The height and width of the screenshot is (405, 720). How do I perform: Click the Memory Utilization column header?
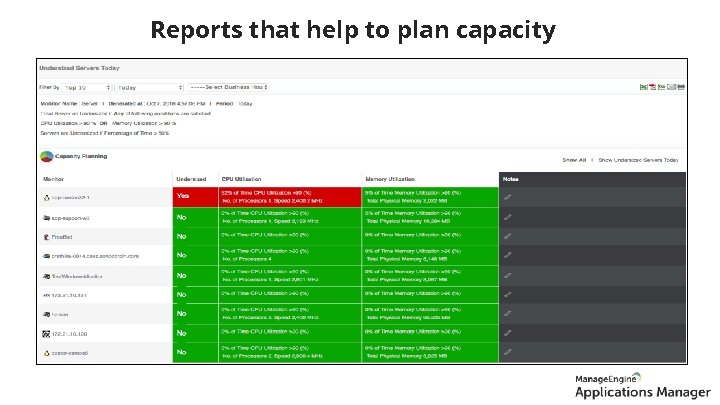click(390, 179)
